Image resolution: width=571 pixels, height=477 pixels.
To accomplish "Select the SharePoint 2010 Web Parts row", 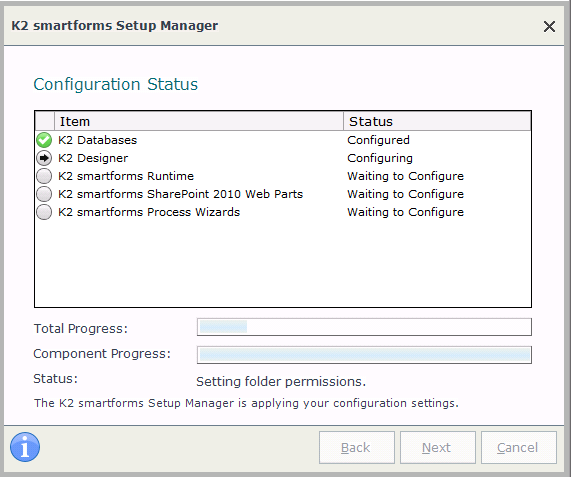I will (283, 194).
